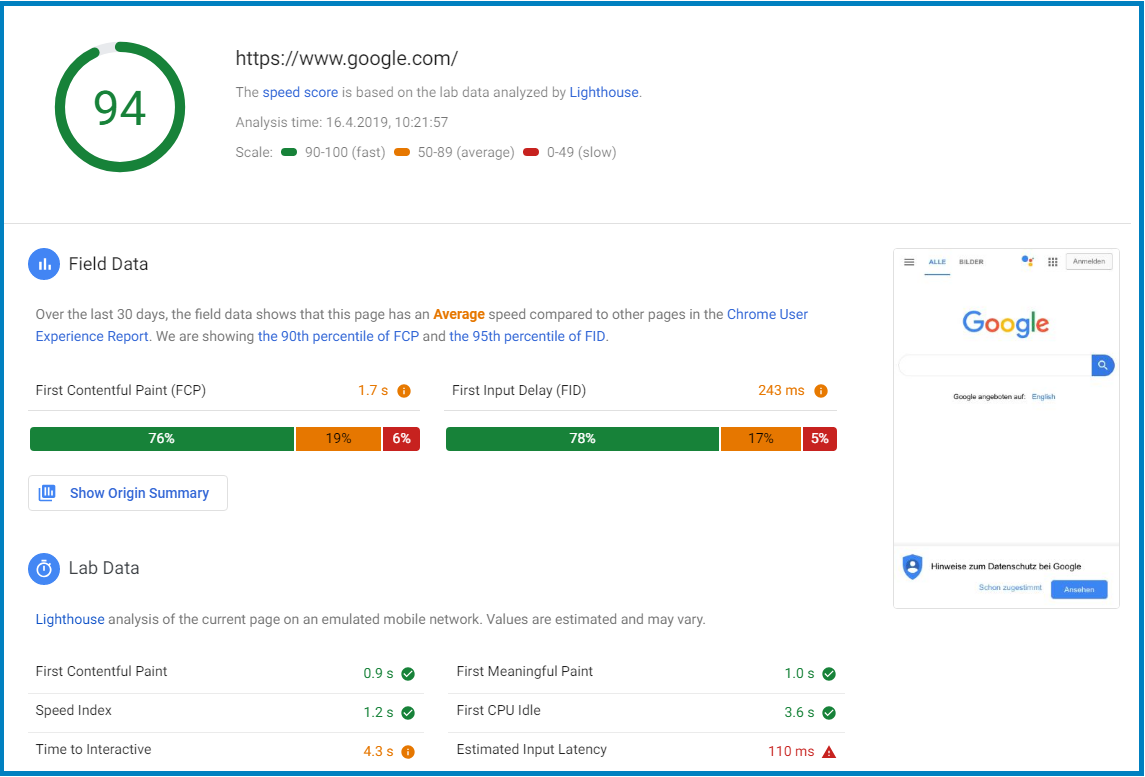The height and width of the screenshot is (777, 1145).
Task: Click the orange 50-89 (average) scale swatch
Action: (402, 153)
